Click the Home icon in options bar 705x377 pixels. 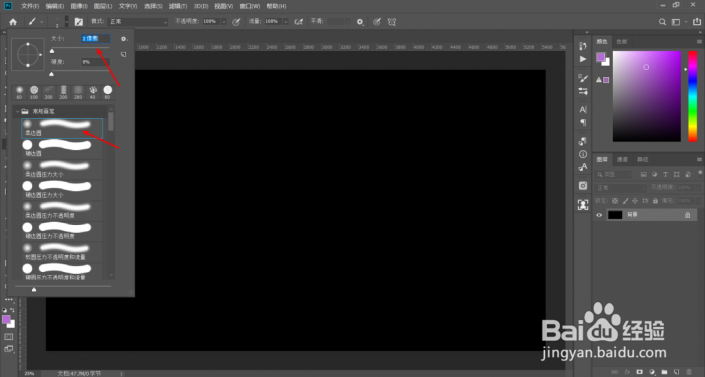(x=13, y=22)
